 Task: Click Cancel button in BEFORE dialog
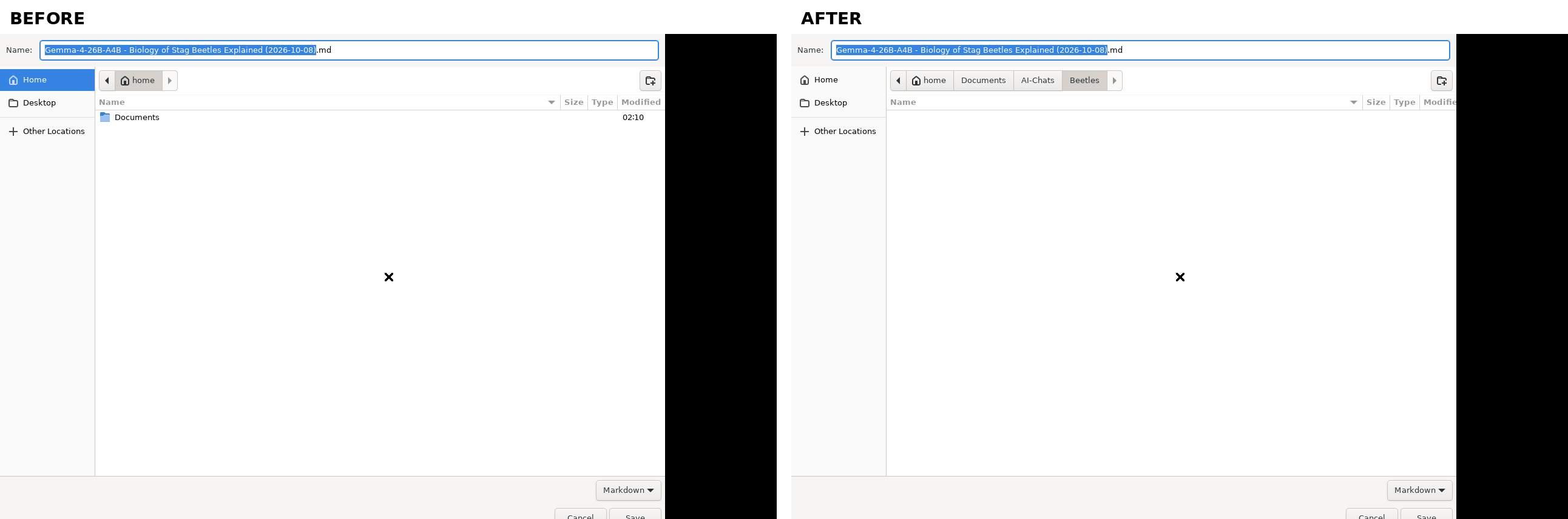(x=580, y=514)
